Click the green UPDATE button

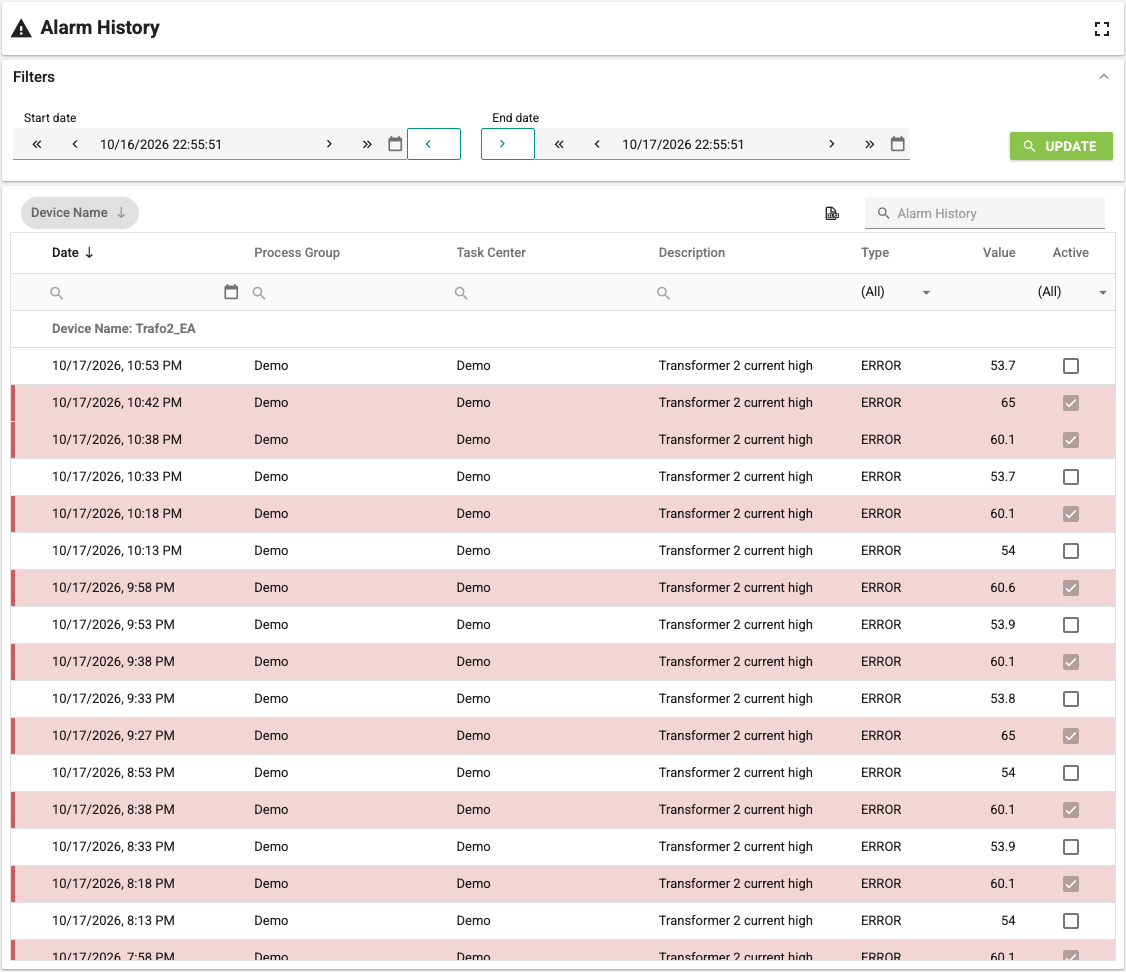[1061, 146]
